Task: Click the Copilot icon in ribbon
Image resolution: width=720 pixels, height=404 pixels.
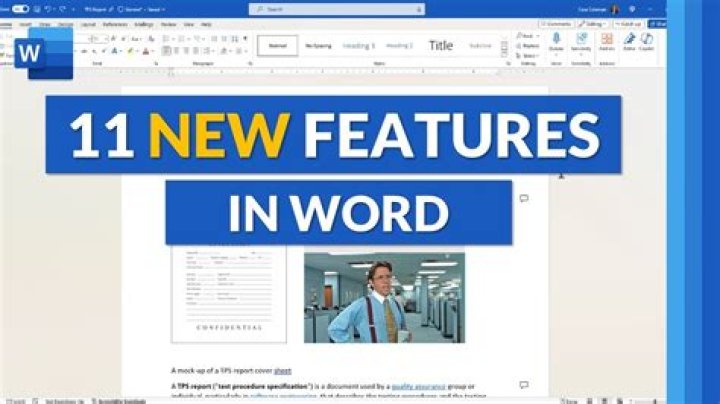Action: [x=647, y=39]
